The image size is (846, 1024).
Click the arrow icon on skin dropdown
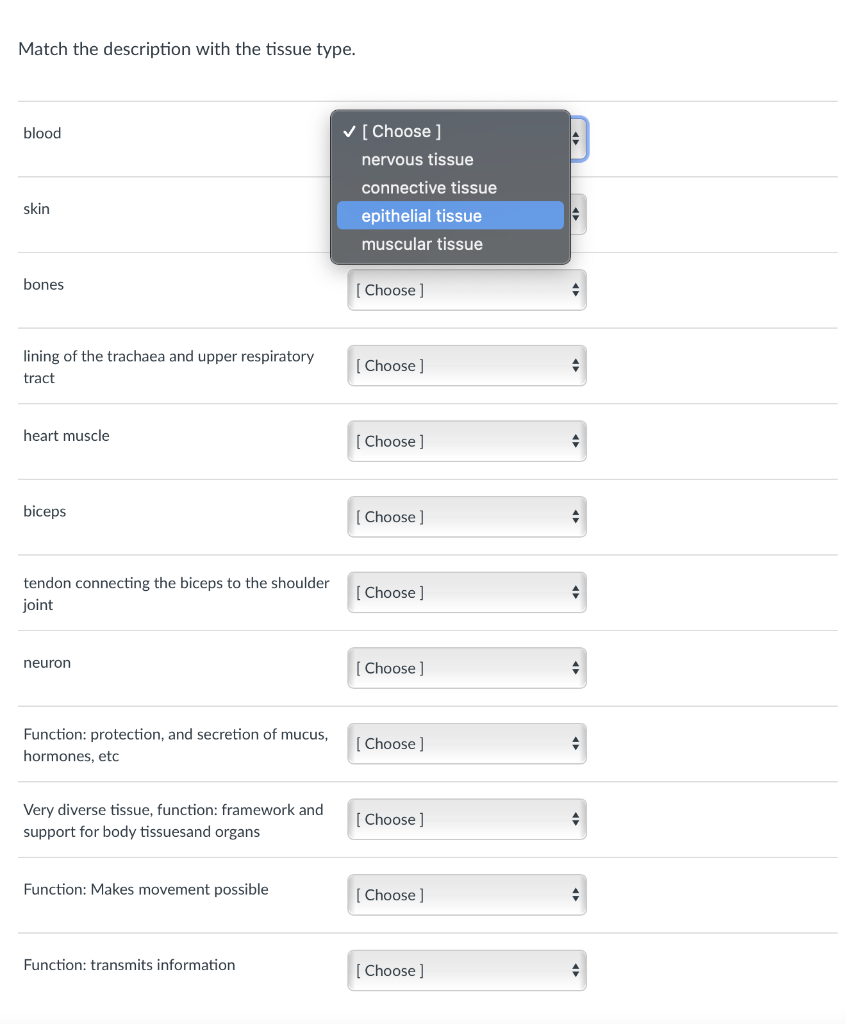click(x=576, y=214)
